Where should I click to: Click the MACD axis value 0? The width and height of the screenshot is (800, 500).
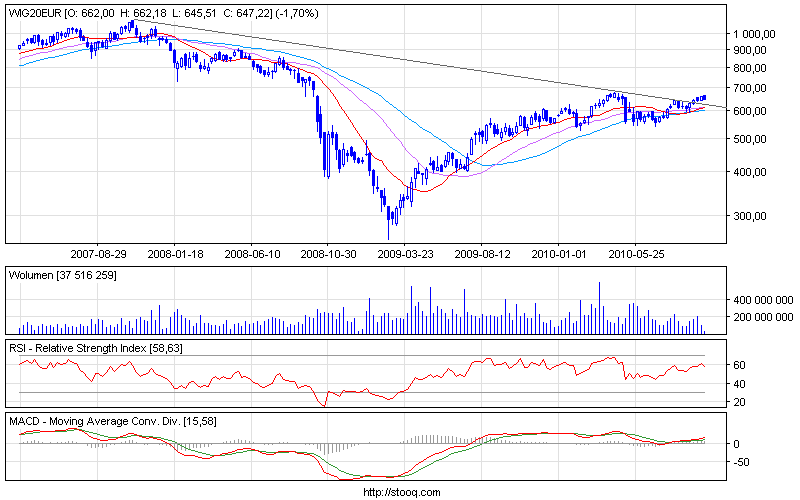[736, 444]
